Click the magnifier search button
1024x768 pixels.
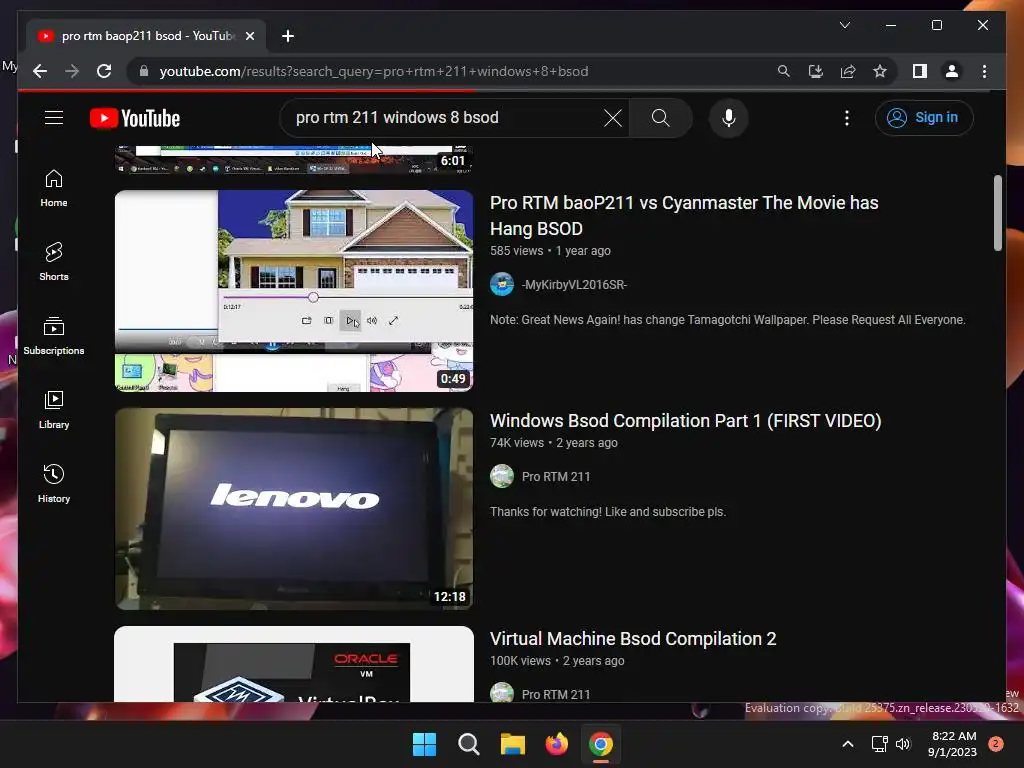[660, 118]
